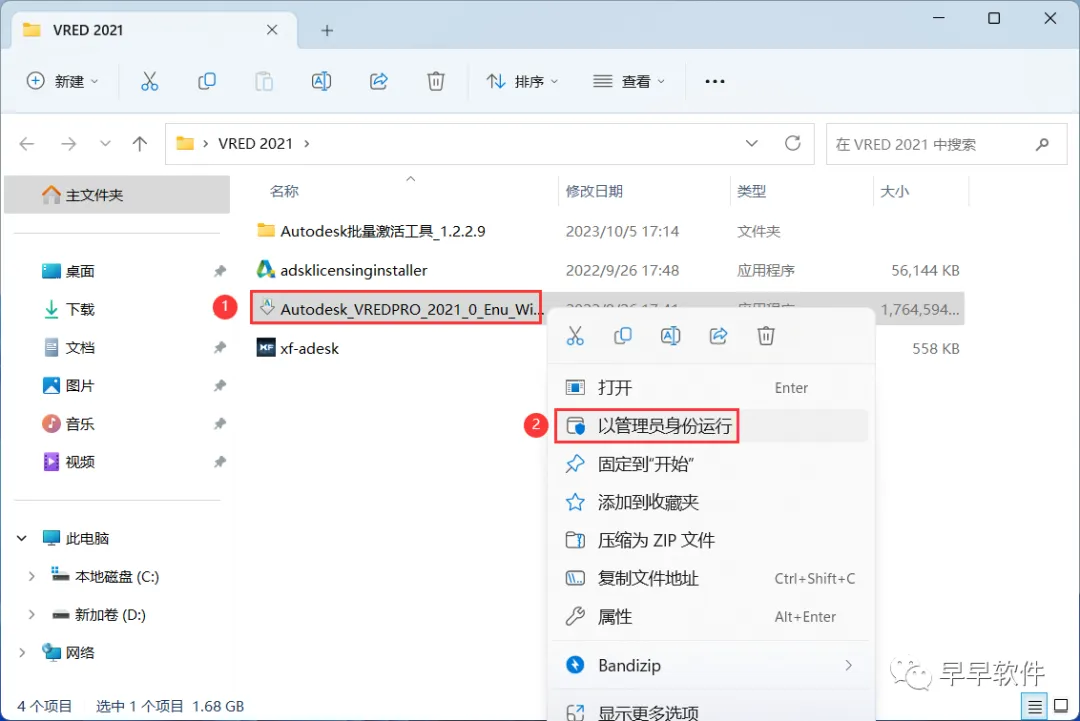
Task: Open the 查看 view dropdown
Action: tap(629, 81)
